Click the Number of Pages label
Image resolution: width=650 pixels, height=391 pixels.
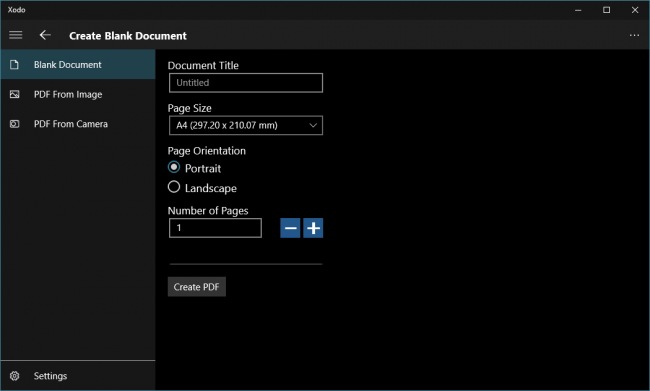pyautogui.click(x=208, y=211)
